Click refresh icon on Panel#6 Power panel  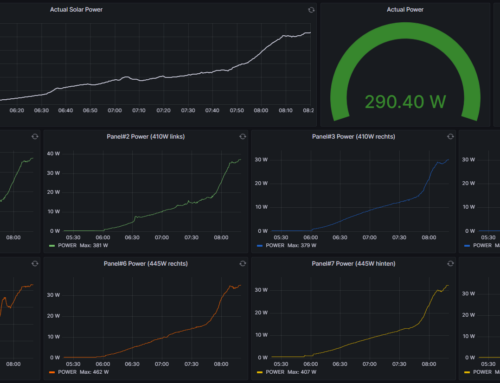(243, 264)
